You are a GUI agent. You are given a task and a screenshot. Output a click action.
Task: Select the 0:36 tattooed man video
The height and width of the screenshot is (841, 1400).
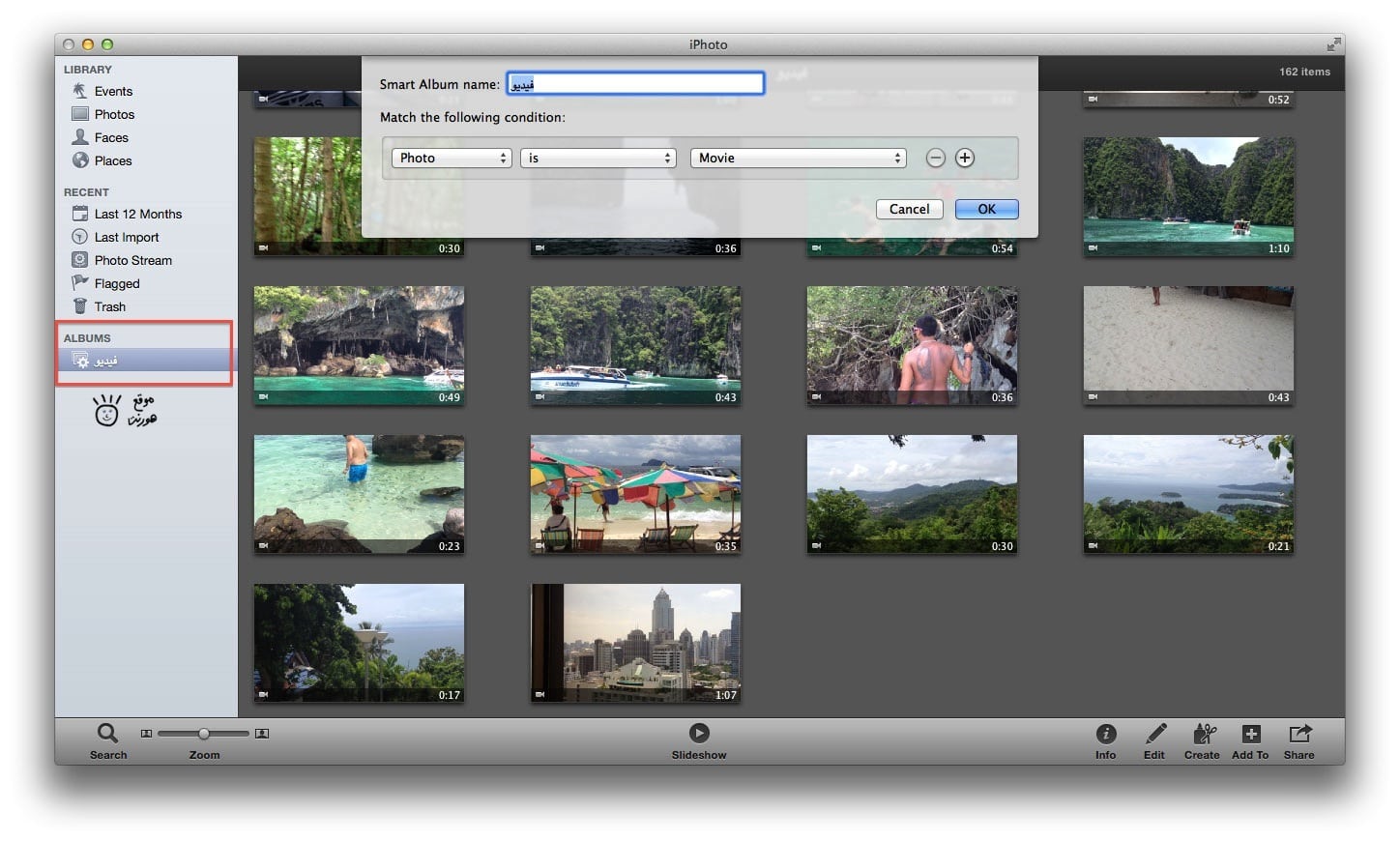(x=912, y=345)
